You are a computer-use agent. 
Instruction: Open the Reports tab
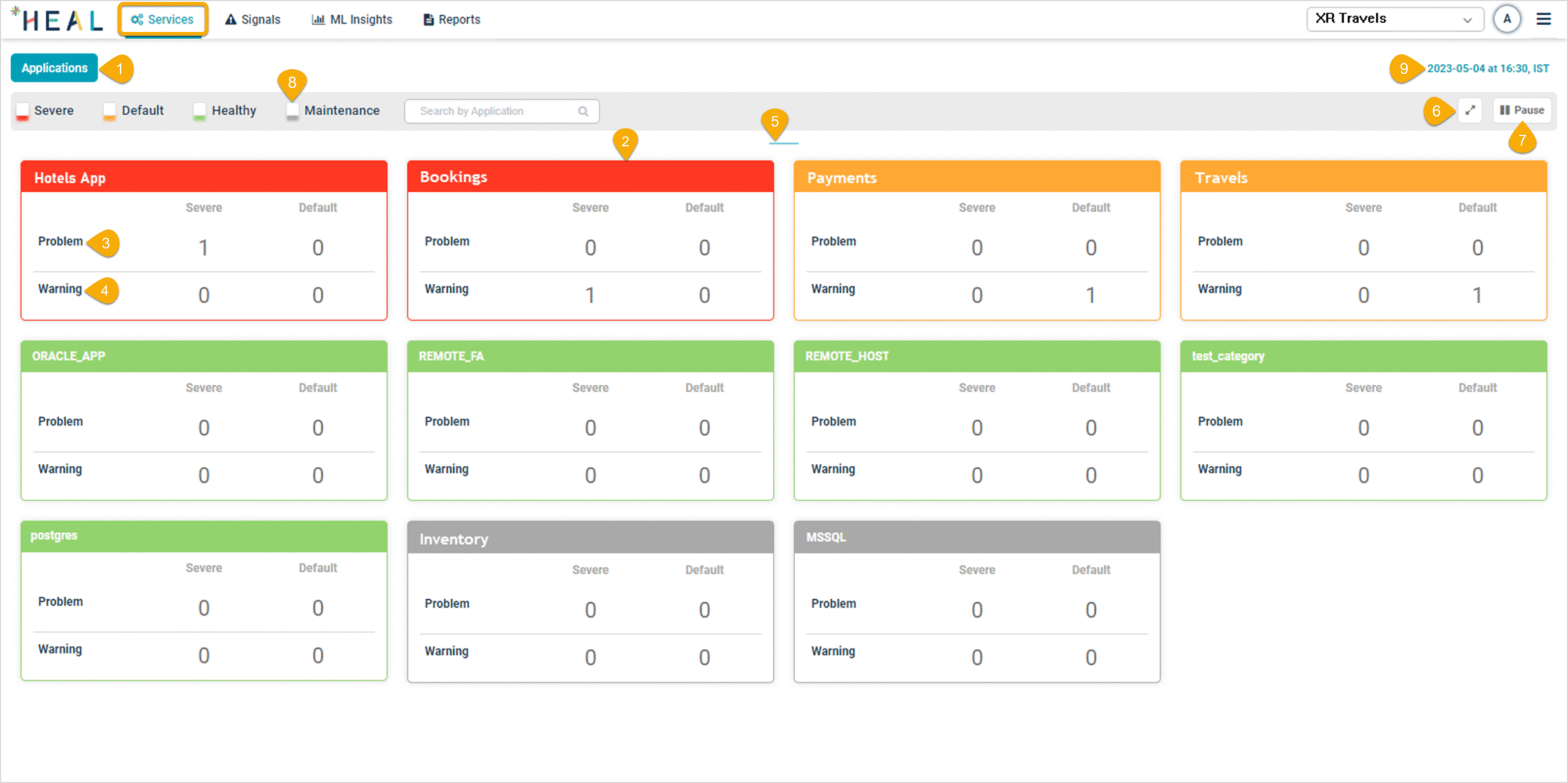point(451,20)
